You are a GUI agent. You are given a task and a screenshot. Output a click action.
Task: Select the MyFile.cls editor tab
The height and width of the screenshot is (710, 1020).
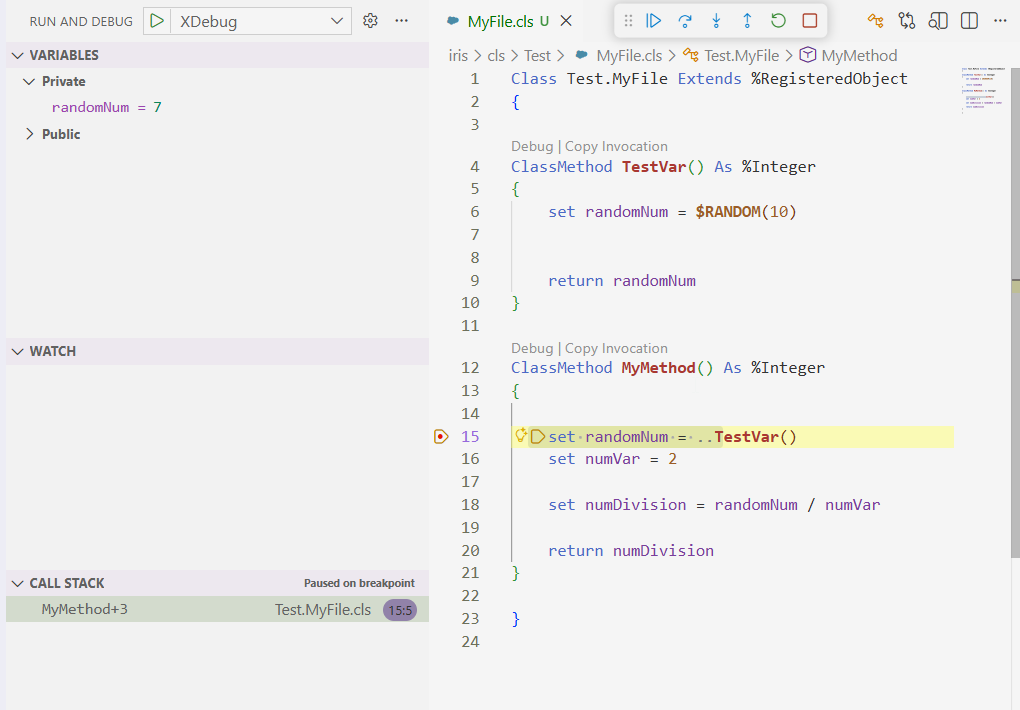click(502, 21)
